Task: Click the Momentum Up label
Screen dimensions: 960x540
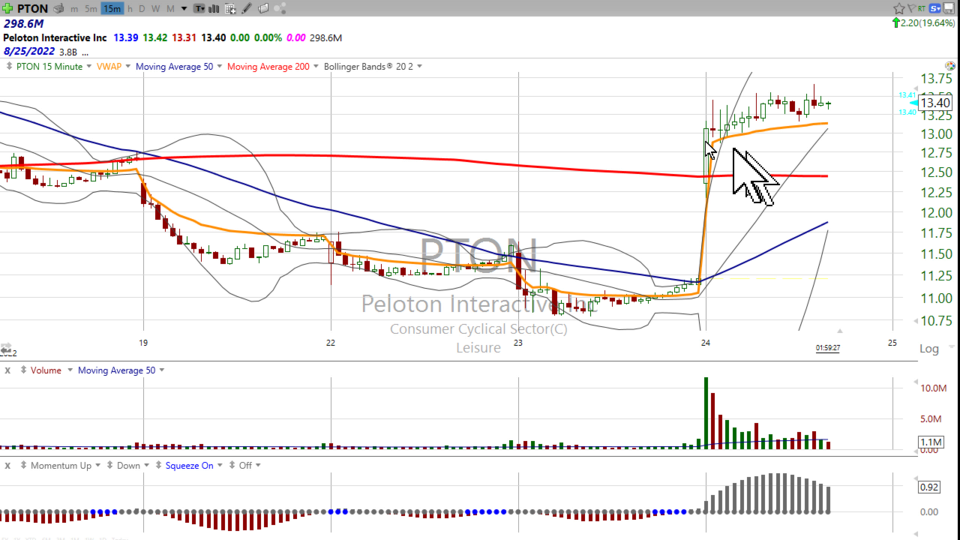Action: pyautogui.click(x=61, y=465)
